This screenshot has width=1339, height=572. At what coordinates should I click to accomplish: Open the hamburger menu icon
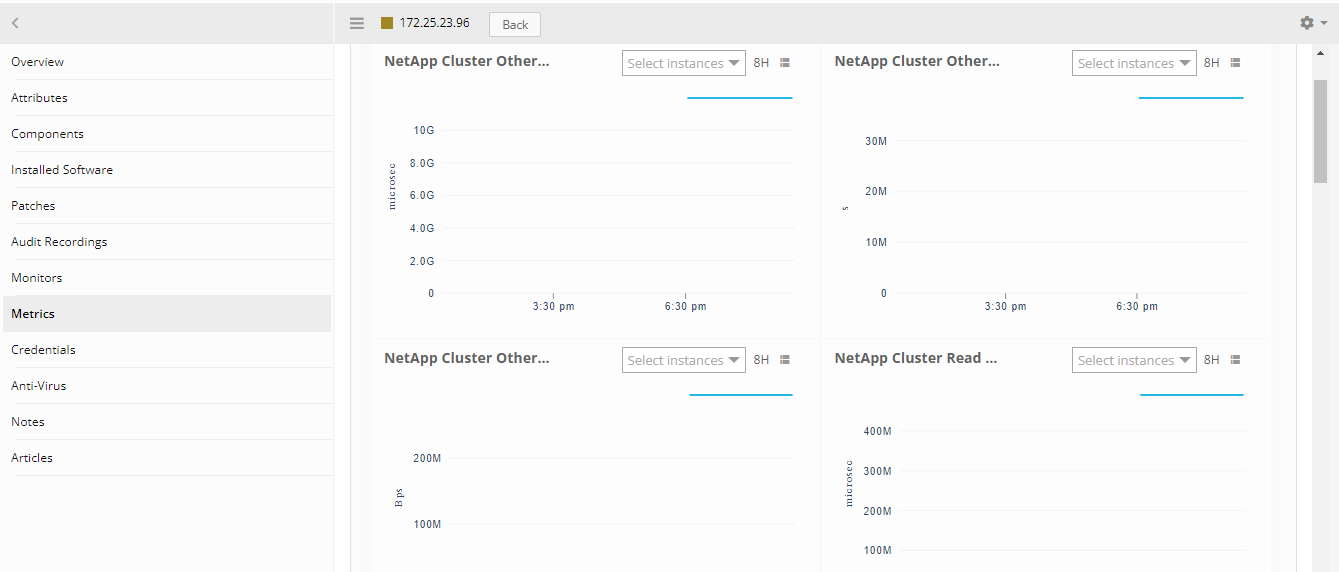(357, 23)
